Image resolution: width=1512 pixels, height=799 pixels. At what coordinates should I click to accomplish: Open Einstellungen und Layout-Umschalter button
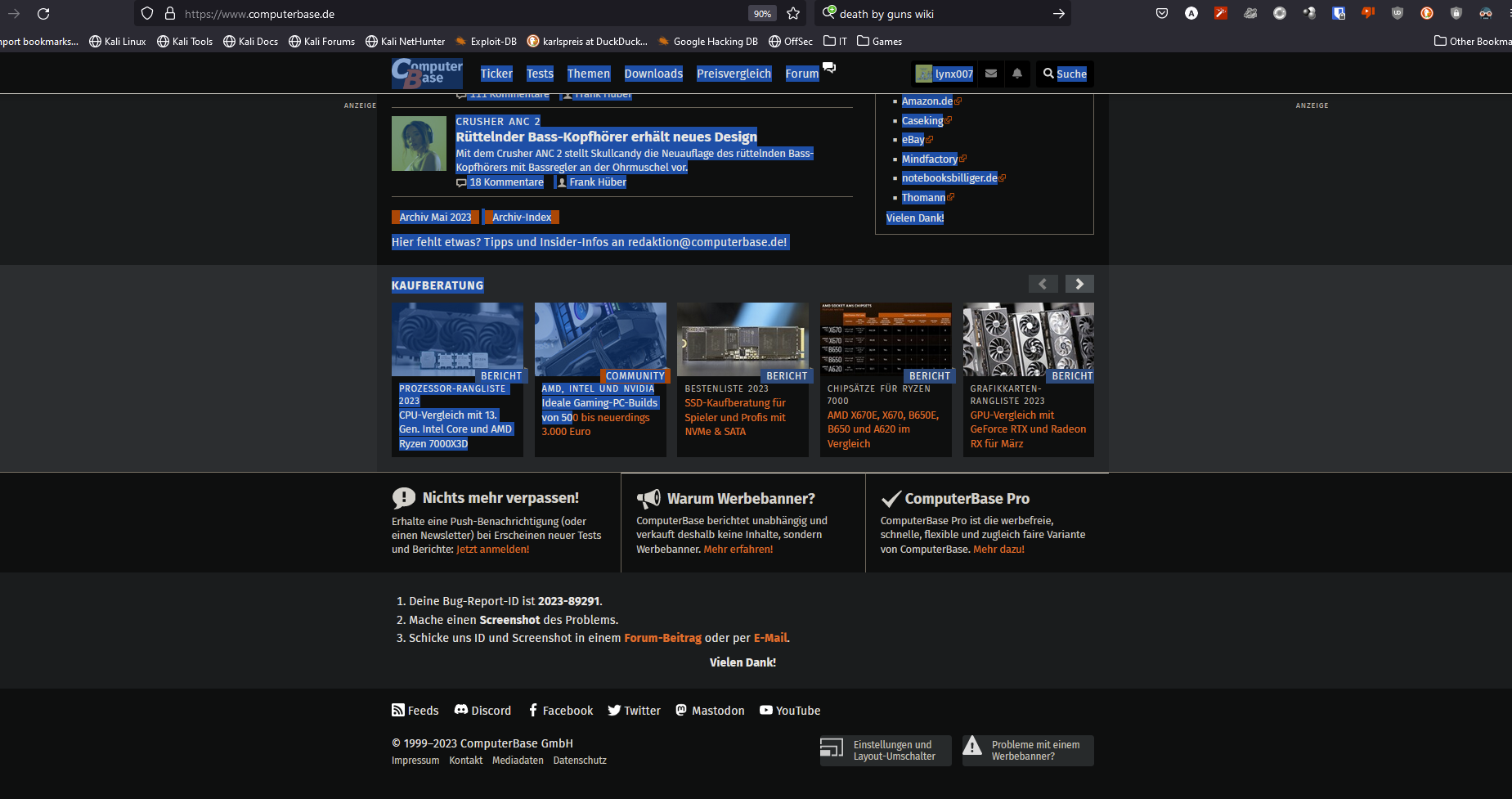[886, 751]
